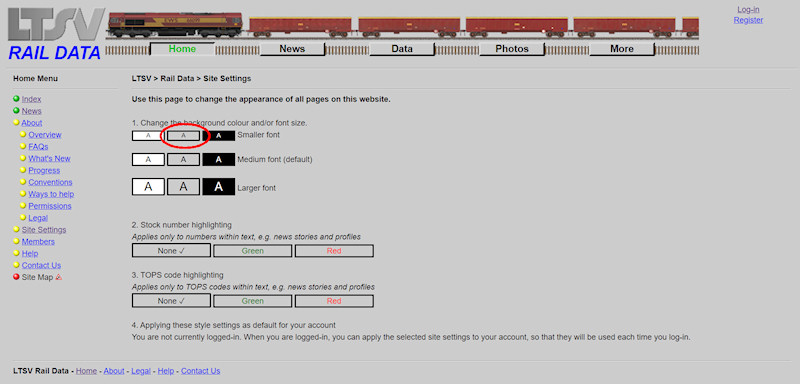This screenshot has width=800, height=384.
Task: Open the Photos navigation tab
Action: point(512,49)
